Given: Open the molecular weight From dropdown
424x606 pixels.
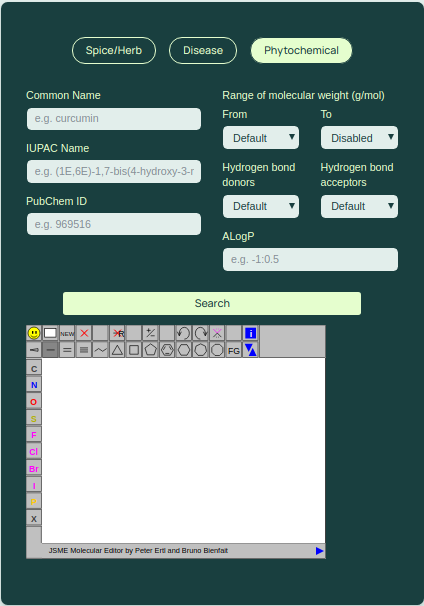Looking at the screenshot, I should [x=261, y=138].
